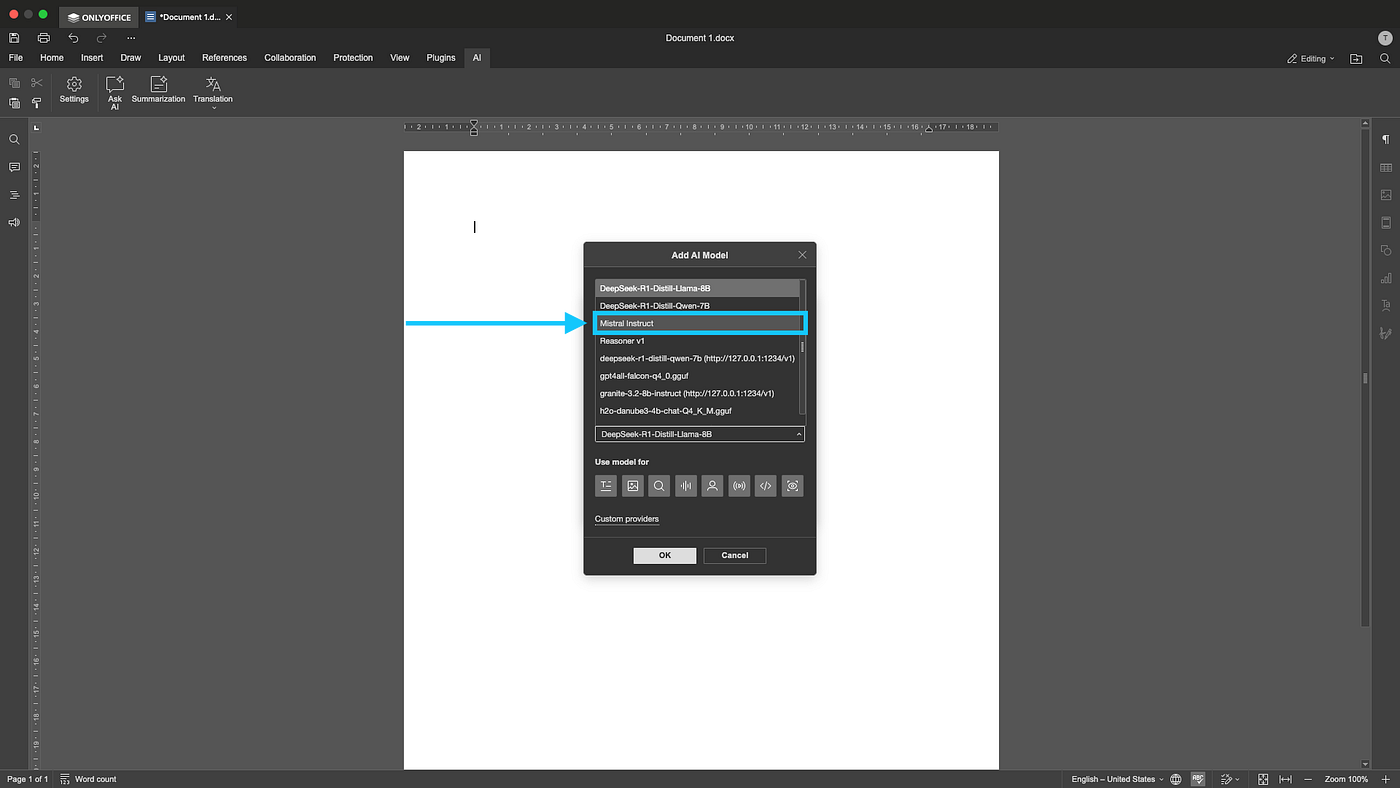Click the Fit to width icon

click(1285, 779)
